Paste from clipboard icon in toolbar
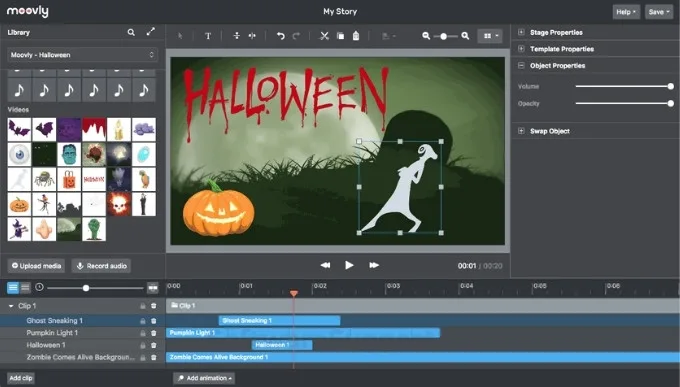The height and width of the screenshot is (387, 680). [x=356, y=36]
